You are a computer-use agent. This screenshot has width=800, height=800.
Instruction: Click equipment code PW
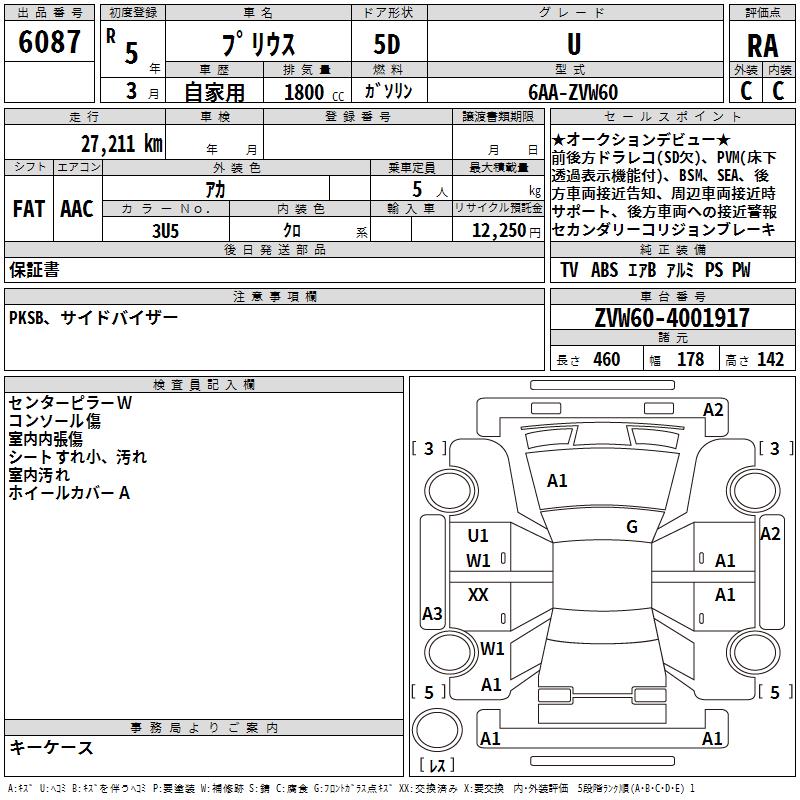(741, 270)
